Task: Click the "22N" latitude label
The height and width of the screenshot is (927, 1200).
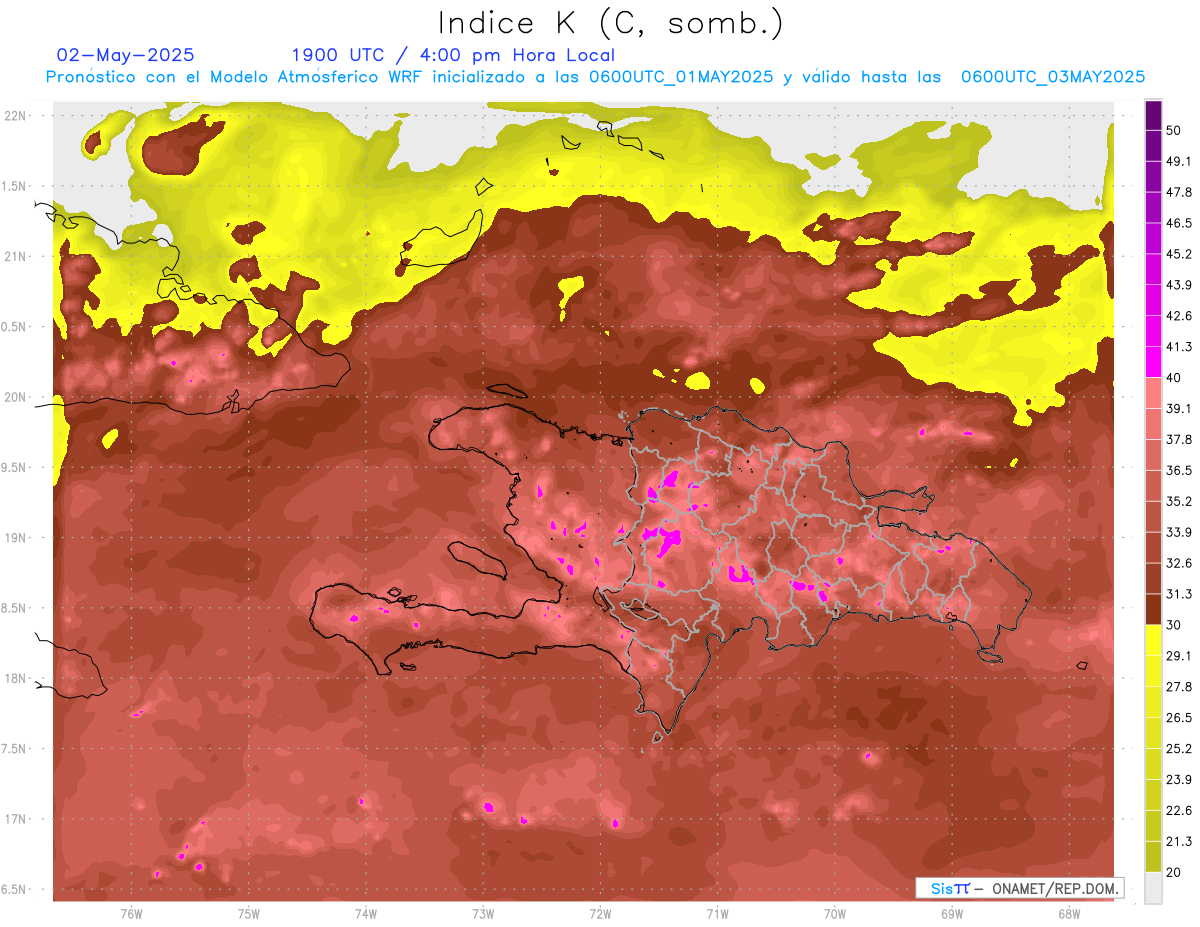Action: point(15,115)
